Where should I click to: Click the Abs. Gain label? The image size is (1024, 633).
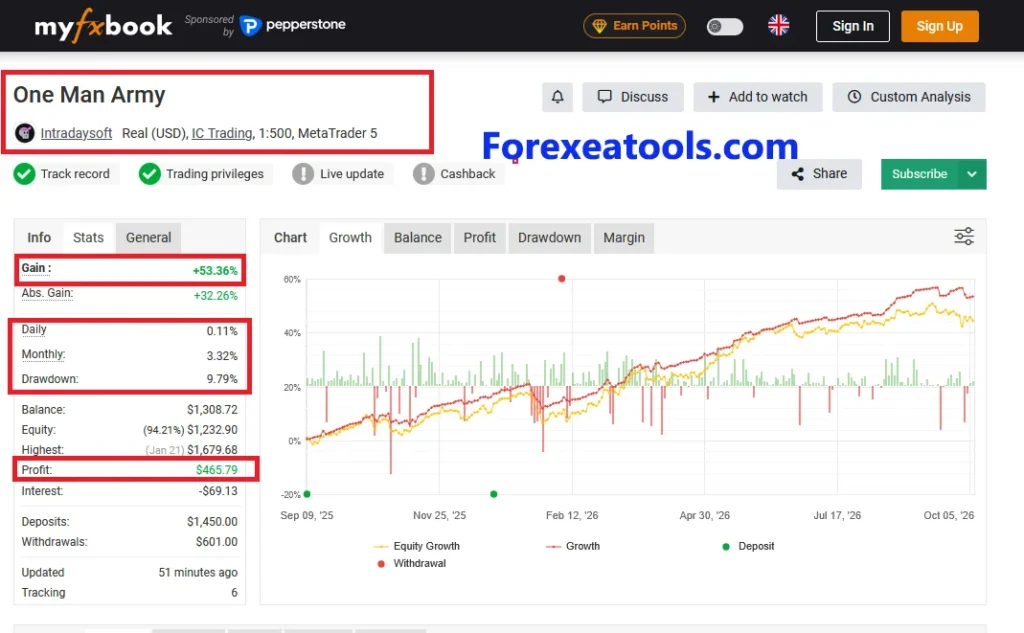coord(47,293)
